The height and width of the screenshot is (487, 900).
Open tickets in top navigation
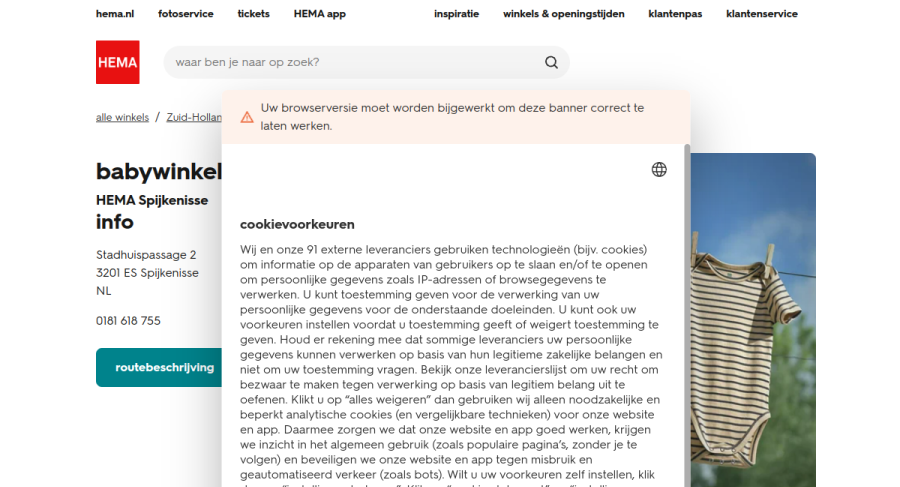tap(253, 14)
